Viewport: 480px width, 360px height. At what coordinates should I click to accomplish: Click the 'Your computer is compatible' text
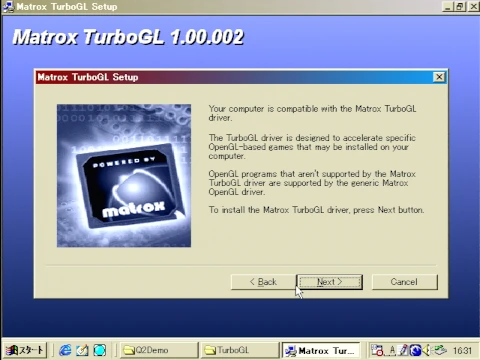(x=312, y=113)
